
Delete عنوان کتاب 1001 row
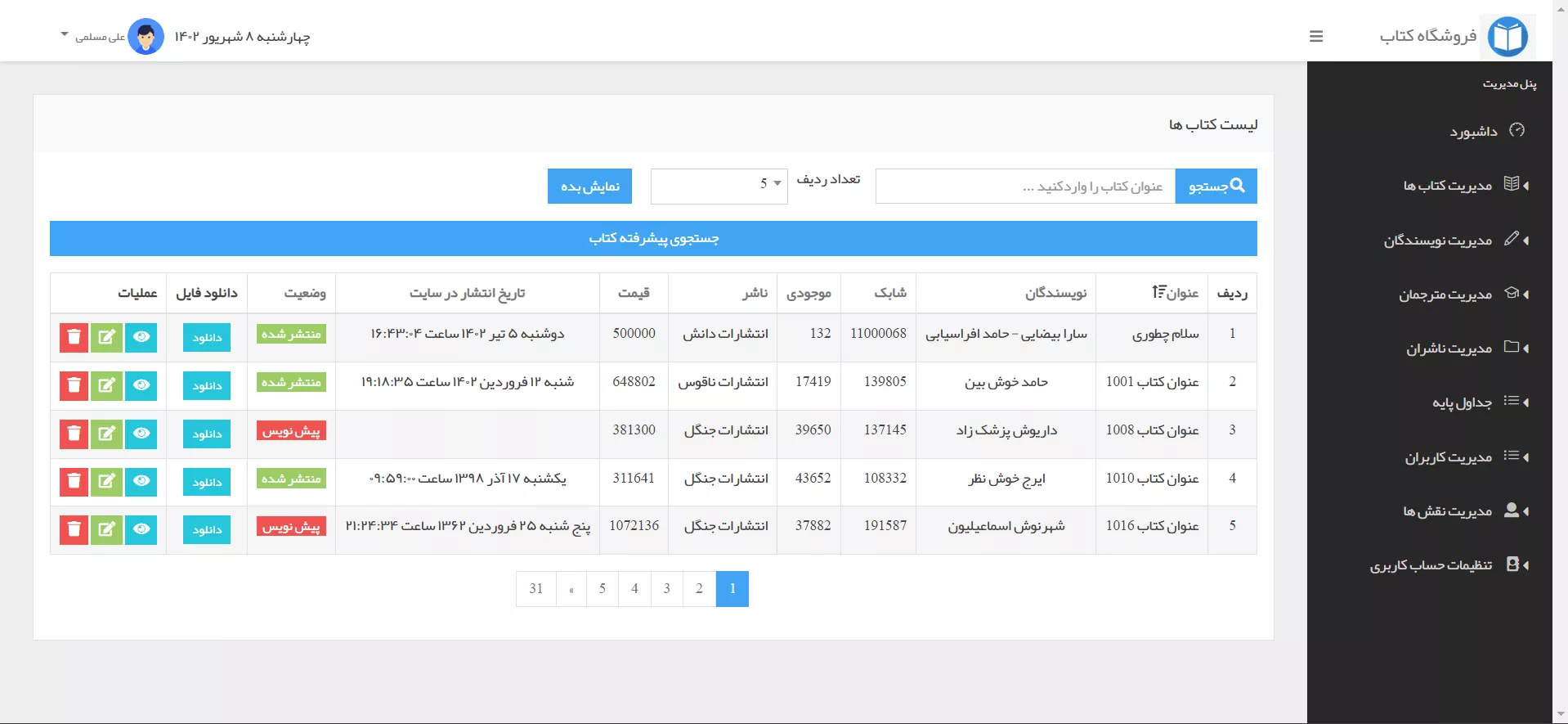(x=74, y=385)
